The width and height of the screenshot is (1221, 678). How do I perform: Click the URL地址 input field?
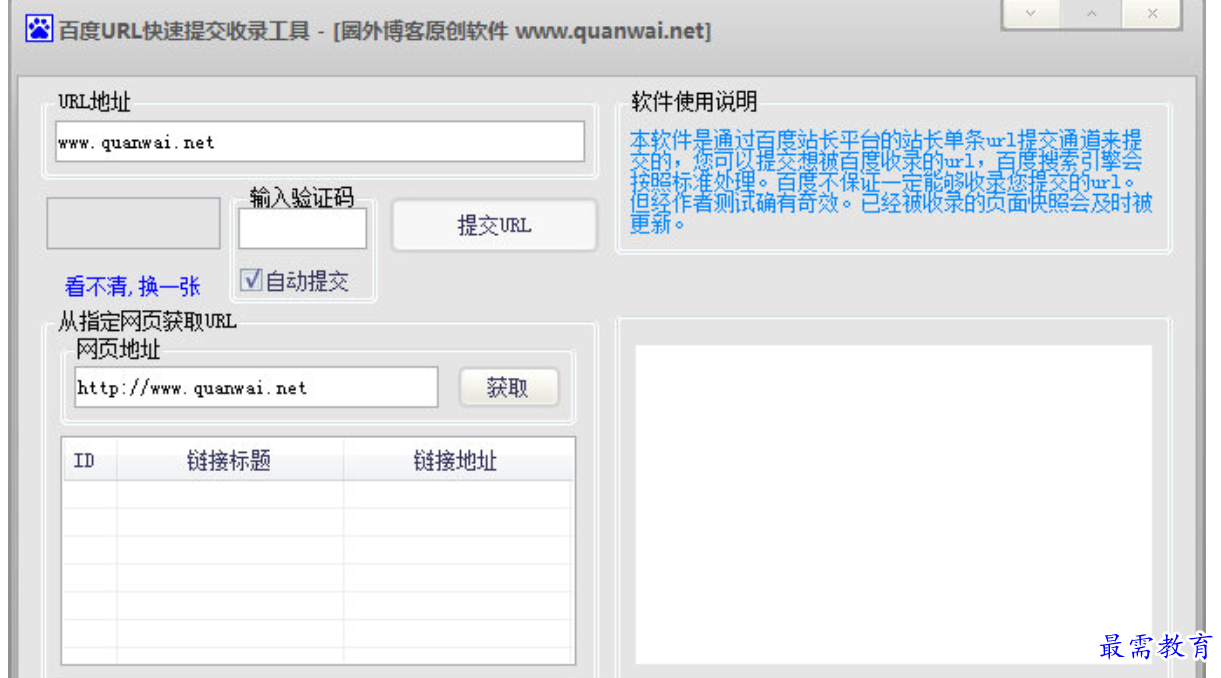pyautogui.click(x=320, y=142)
